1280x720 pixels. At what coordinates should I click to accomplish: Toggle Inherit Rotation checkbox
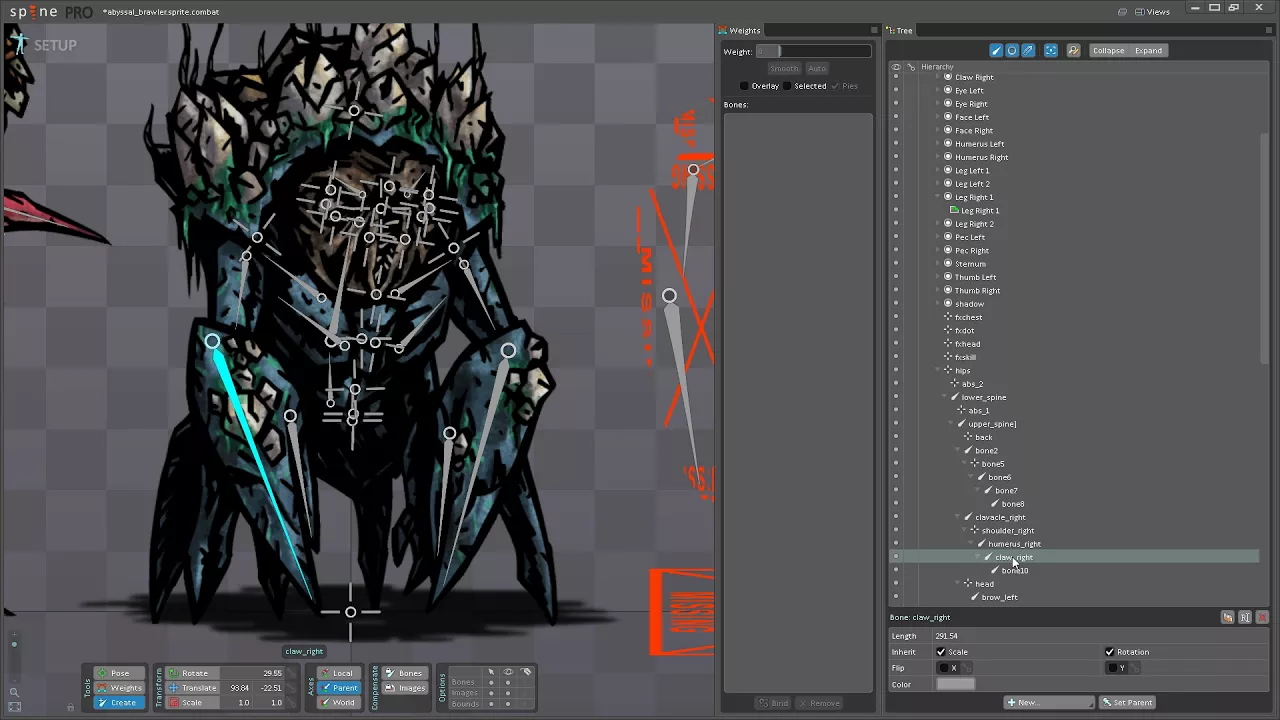coord(1109,652)
